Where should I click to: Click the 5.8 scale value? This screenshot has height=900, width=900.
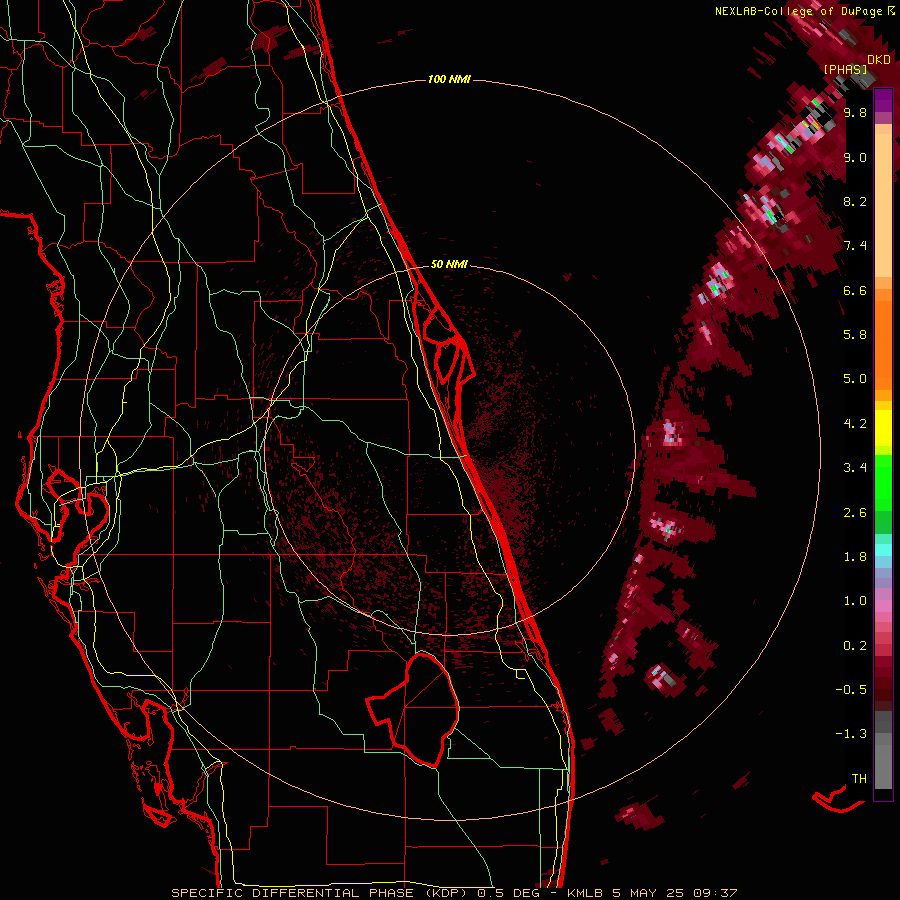[x=855, y=334]
